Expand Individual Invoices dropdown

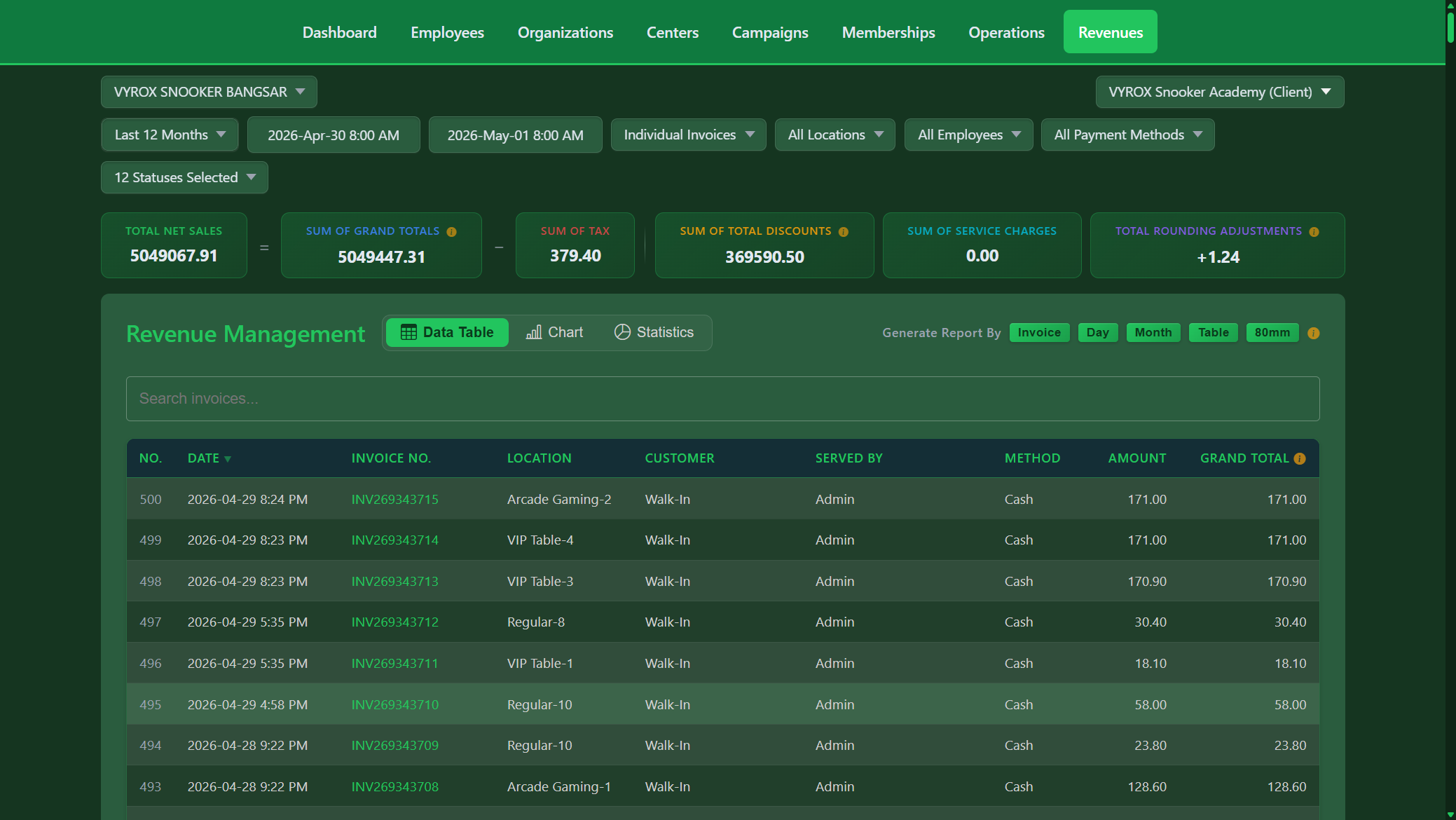(x=689, y=135)
